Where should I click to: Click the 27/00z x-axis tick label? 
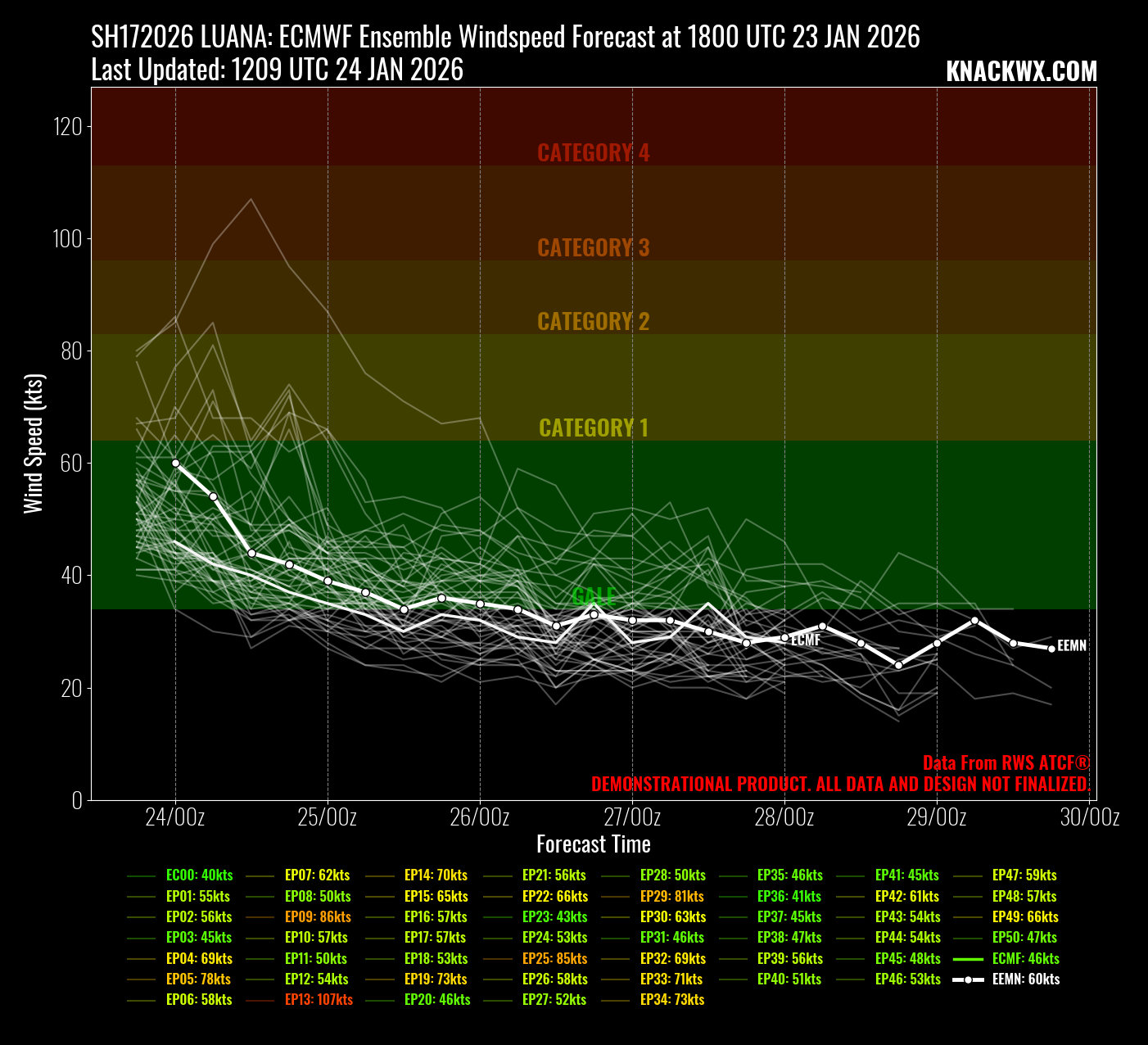[632, 817]
